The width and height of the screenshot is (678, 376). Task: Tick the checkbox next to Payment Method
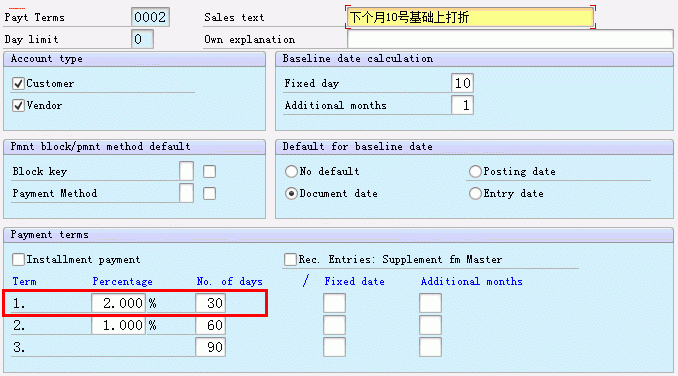(209, 194)
